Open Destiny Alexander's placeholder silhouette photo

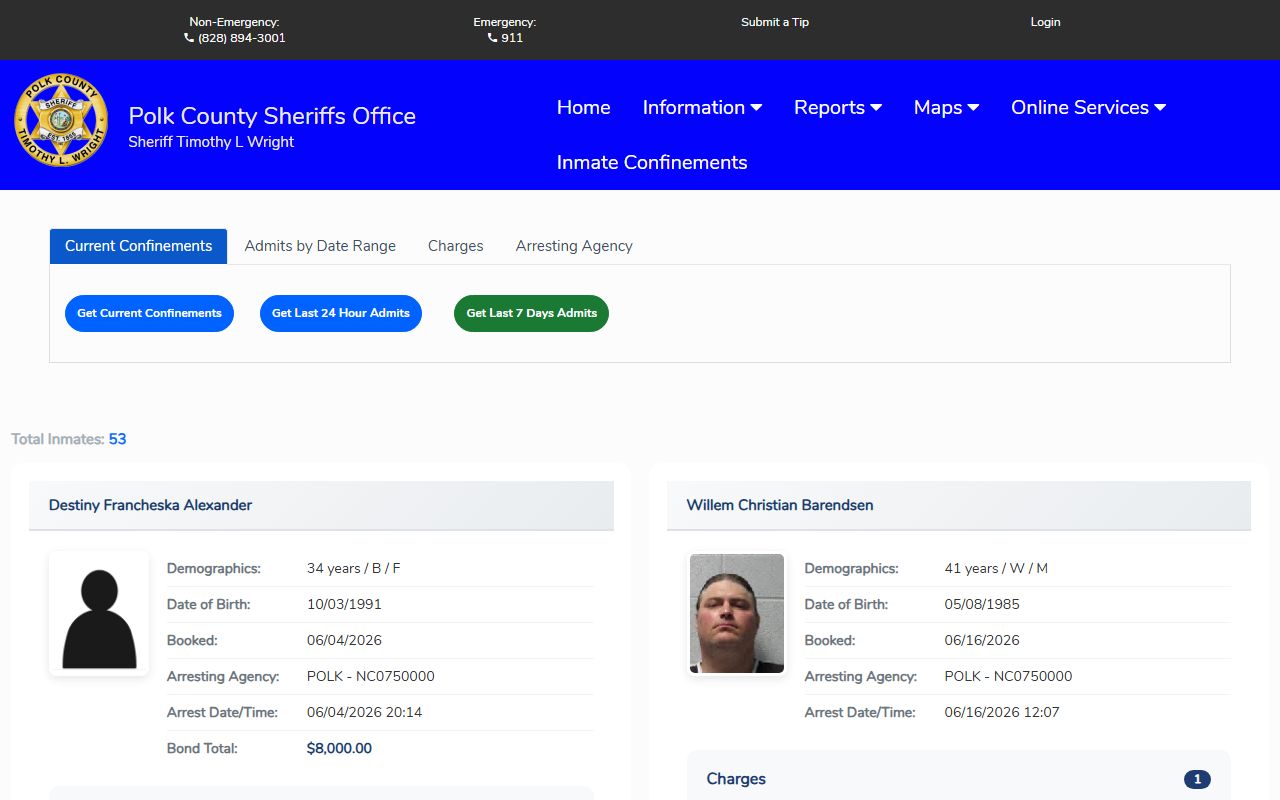pyautogui.click(x=99, y=613)
